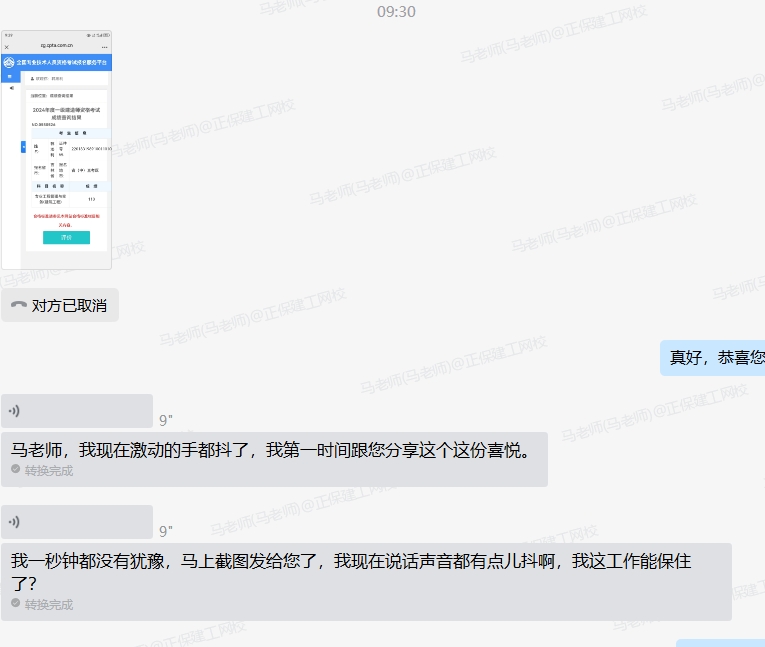Click check icon beside first "转换完成"
765x647 pixels.
tap(16, 470)
